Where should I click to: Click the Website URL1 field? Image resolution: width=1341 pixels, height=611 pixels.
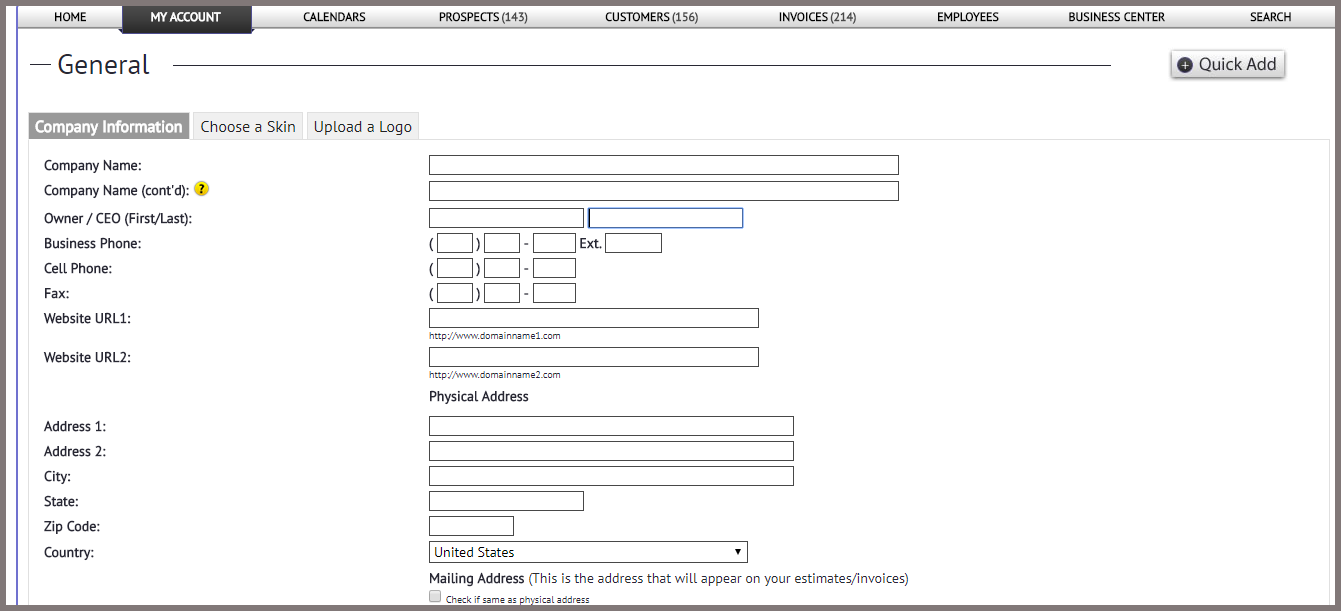(594, 318)
